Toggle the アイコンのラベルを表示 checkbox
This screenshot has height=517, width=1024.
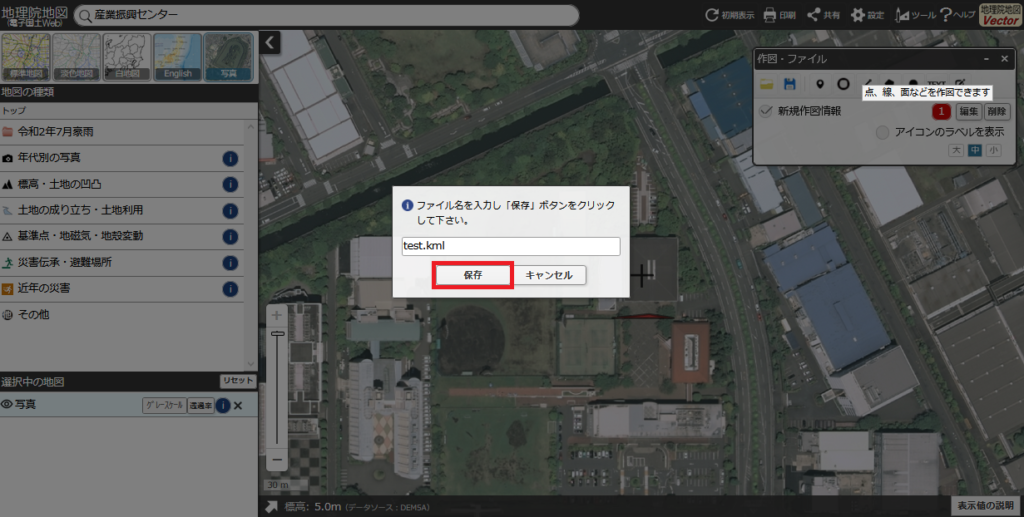pos(882,133)
